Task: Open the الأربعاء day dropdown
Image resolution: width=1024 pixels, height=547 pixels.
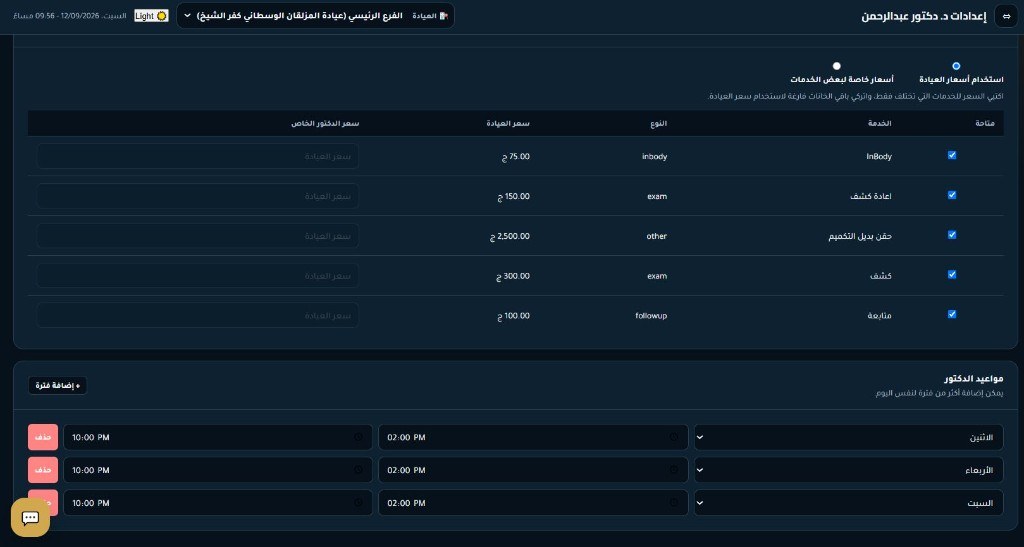Action: (848, 470)
